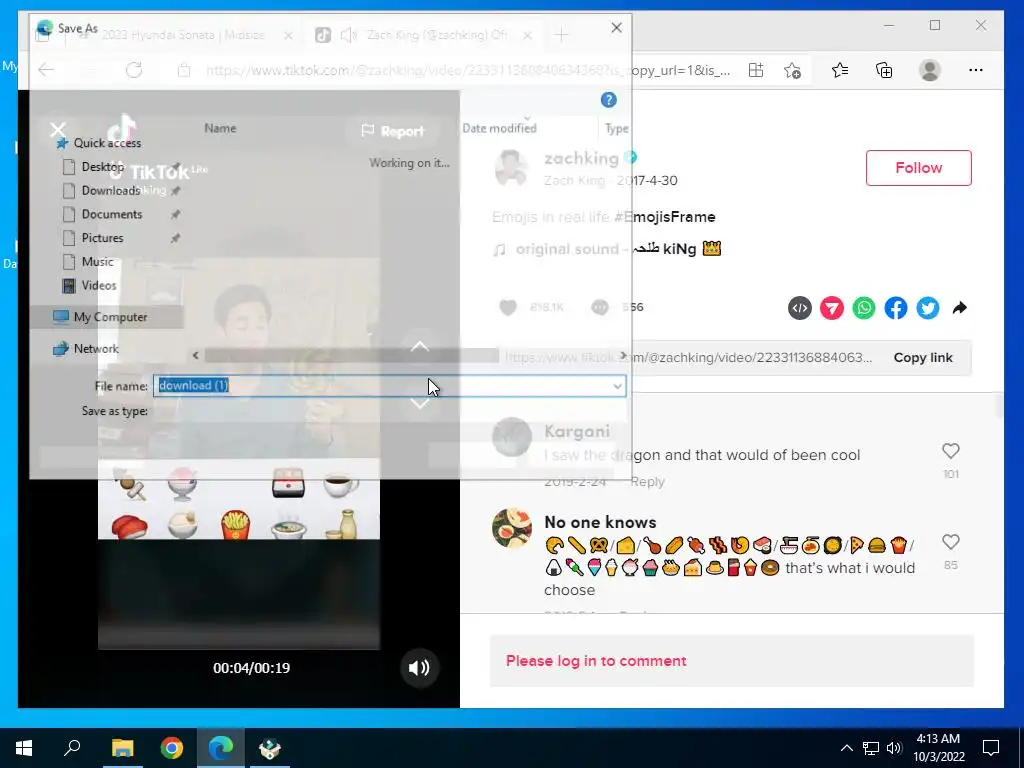
Task: Go to previous video up arrow
Action: pos(419,346)
